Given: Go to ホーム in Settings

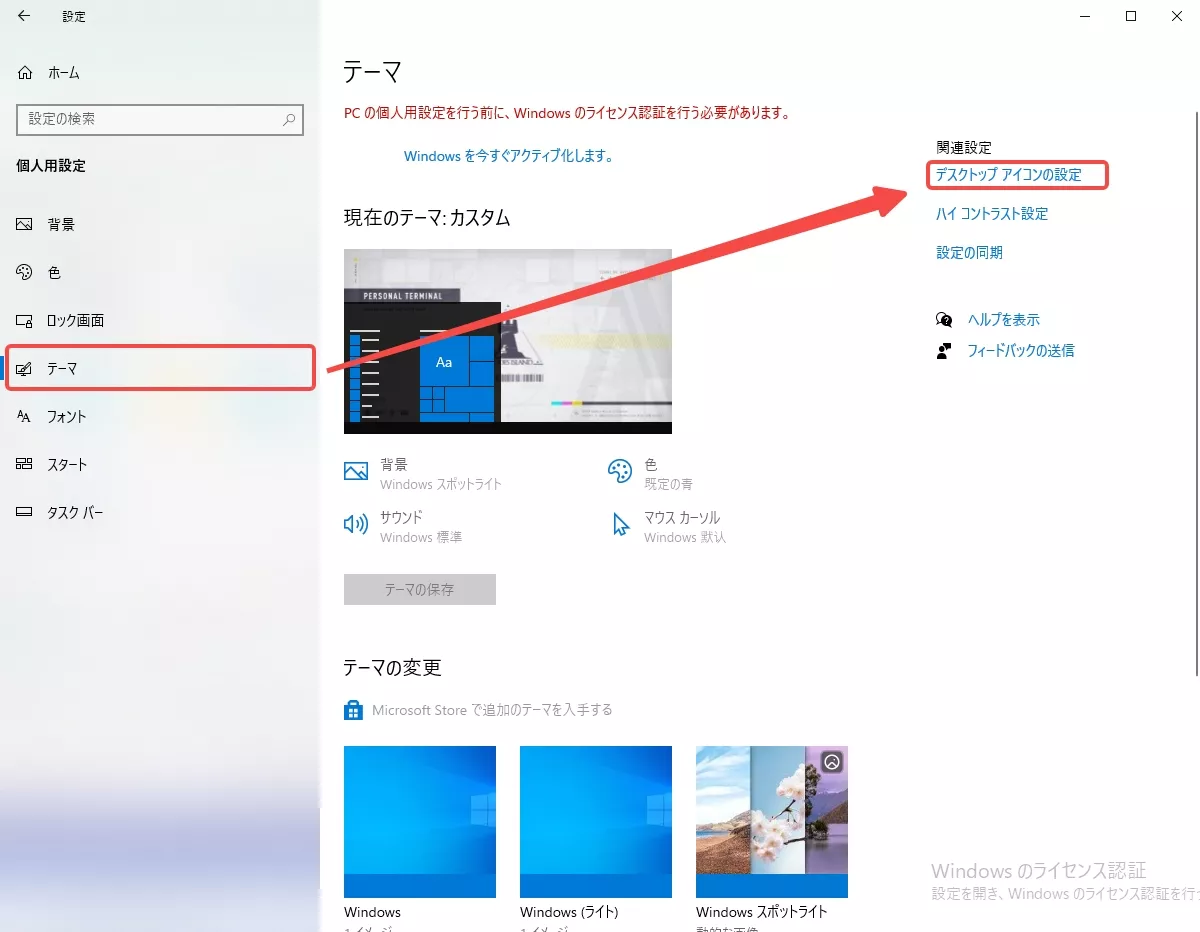Looking at the screenshot, I should point(160,73).
